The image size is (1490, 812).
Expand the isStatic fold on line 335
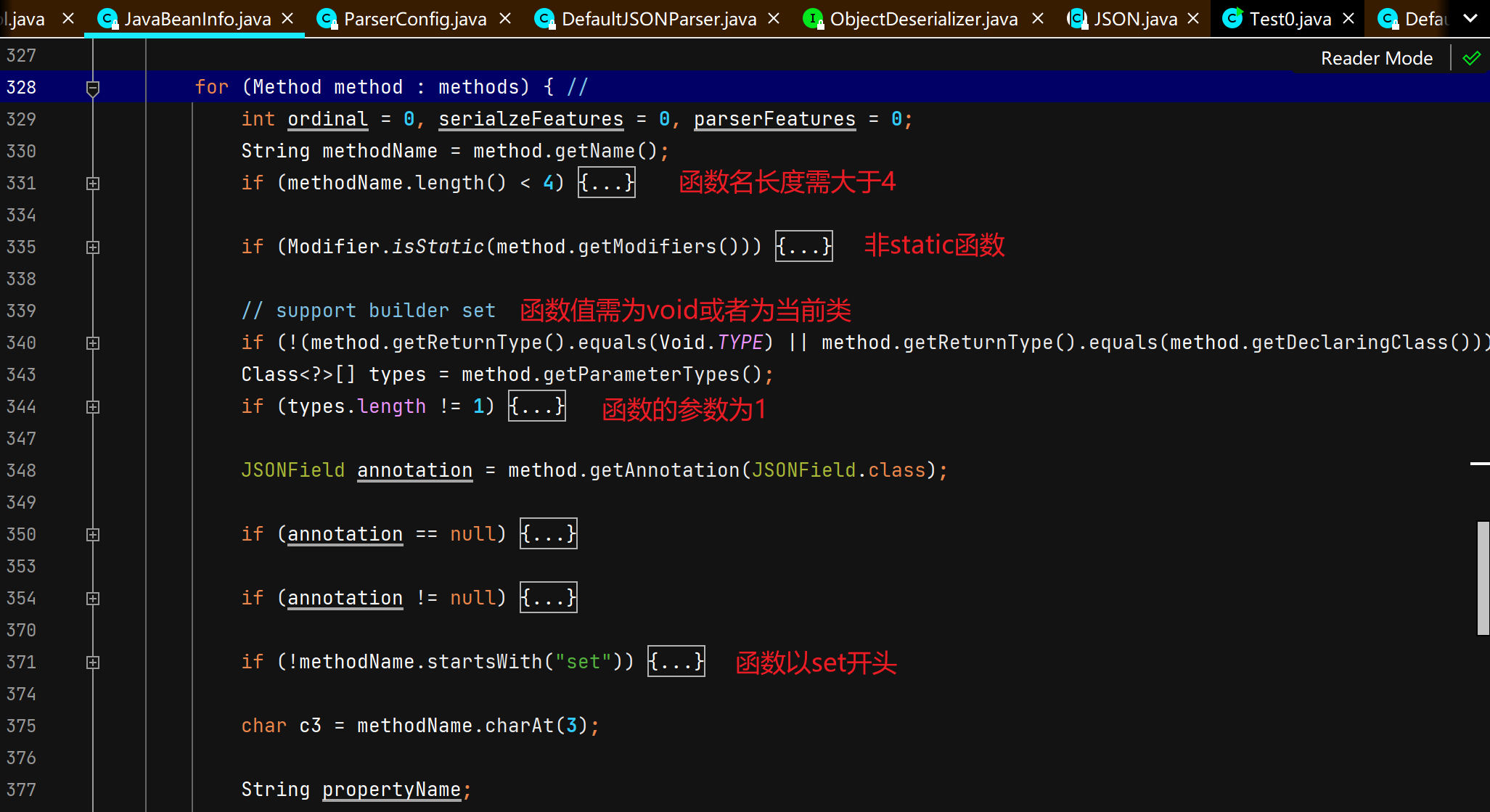(93, 247)
